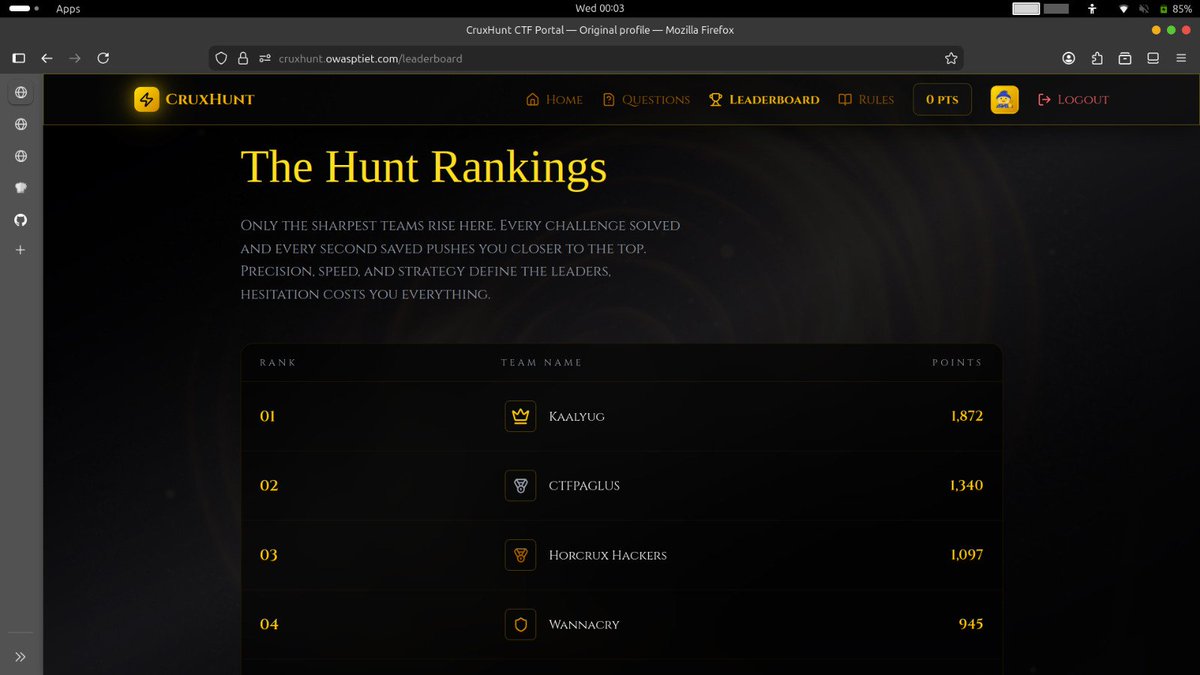This screenshot has height=675, width=1200.
Task: Click the sidebar layout toolbar icon
Action: pyautogui.click(x=1152, y=58)
